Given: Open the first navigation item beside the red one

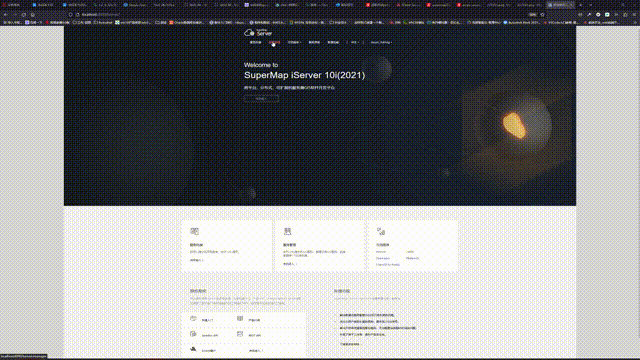Looking at the screenshot, I should point(256,42).
